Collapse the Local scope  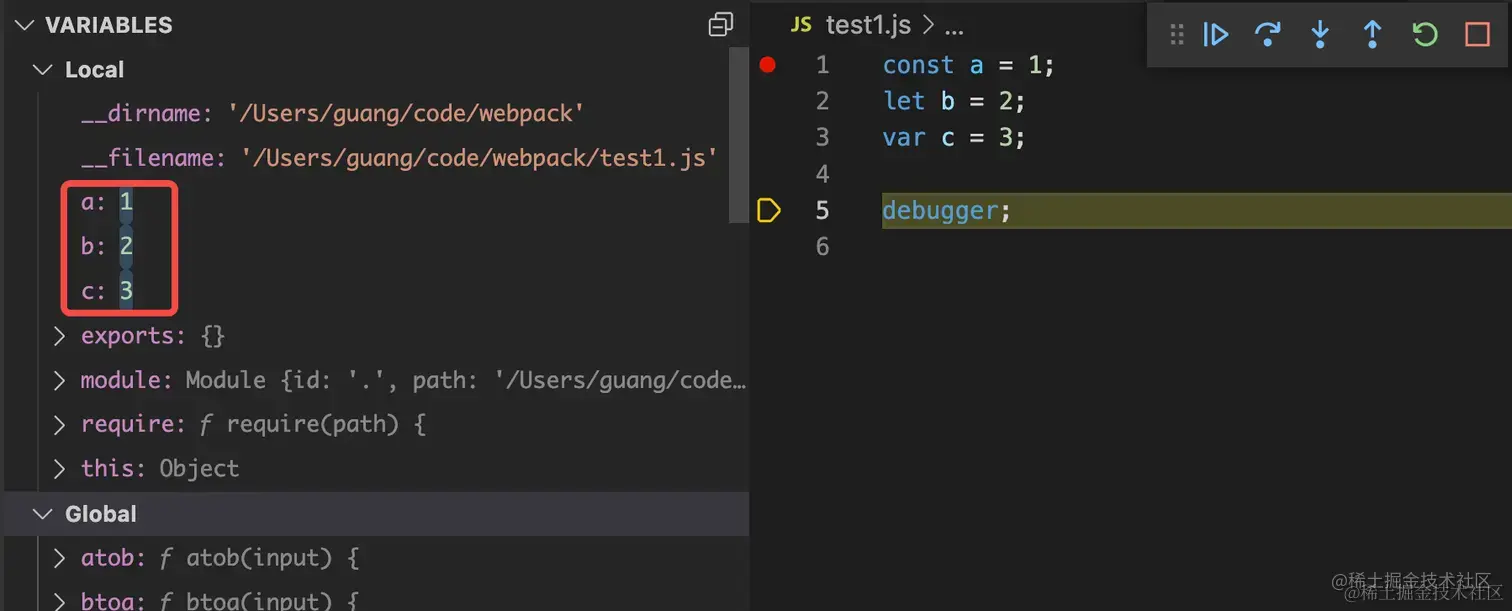click(x=42, y=70)
